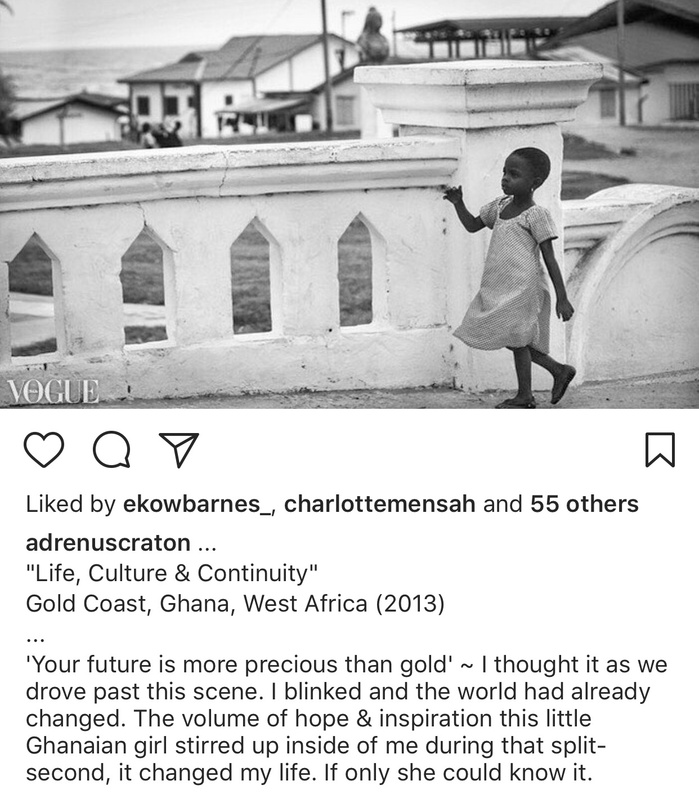Tap the white pillar cap in the photo
The height and width of the screenshot is (803, 699).
coord(478,93)
